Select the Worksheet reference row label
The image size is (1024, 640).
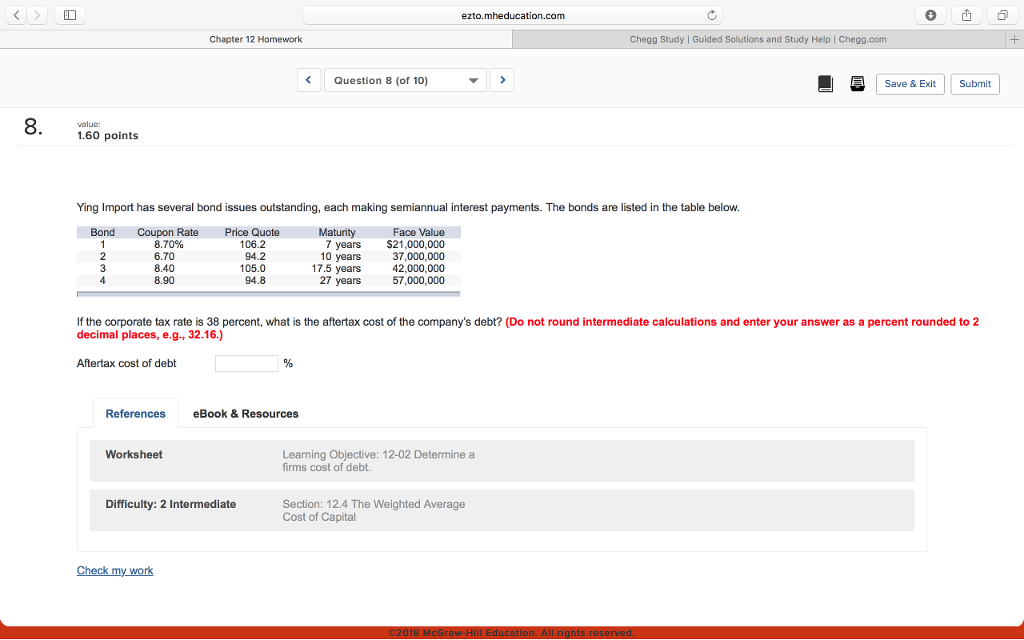click(134, 455)
